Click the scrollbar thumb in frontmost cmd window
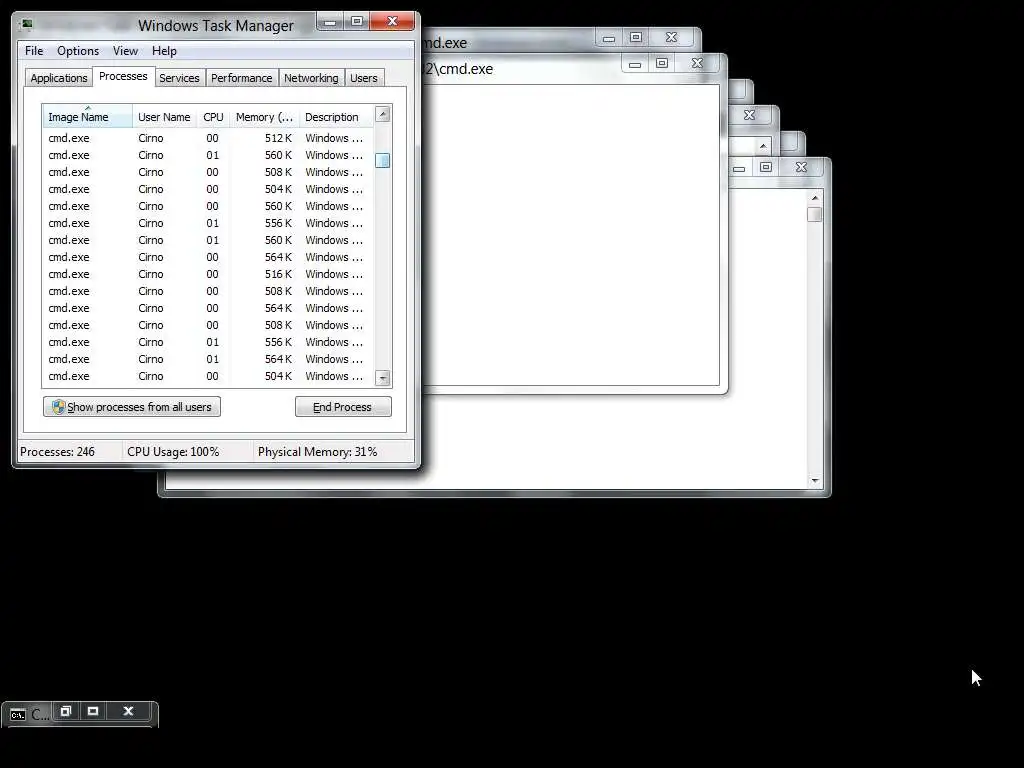The height and width of the screenshot is (768, 1024). pyautogui.click(x=814, y=214)
